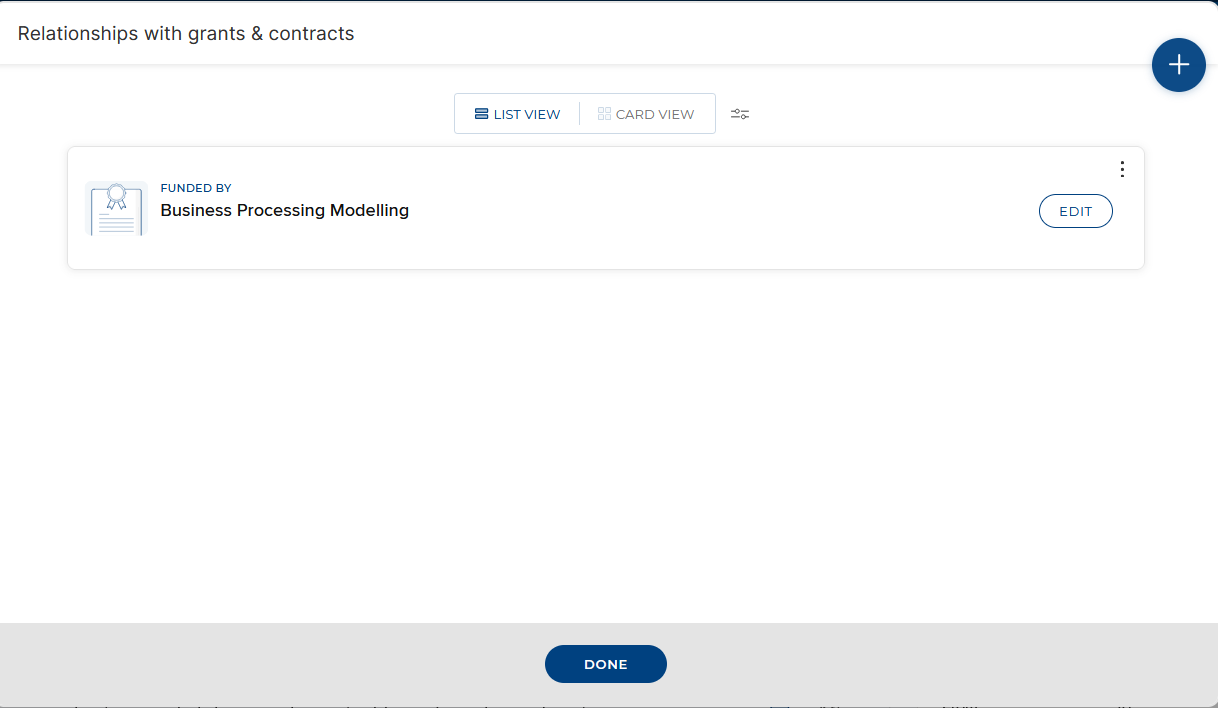The image size is (1218, 708).
Task: Open the three-dot menu on the grant card
Action: 1122,169
